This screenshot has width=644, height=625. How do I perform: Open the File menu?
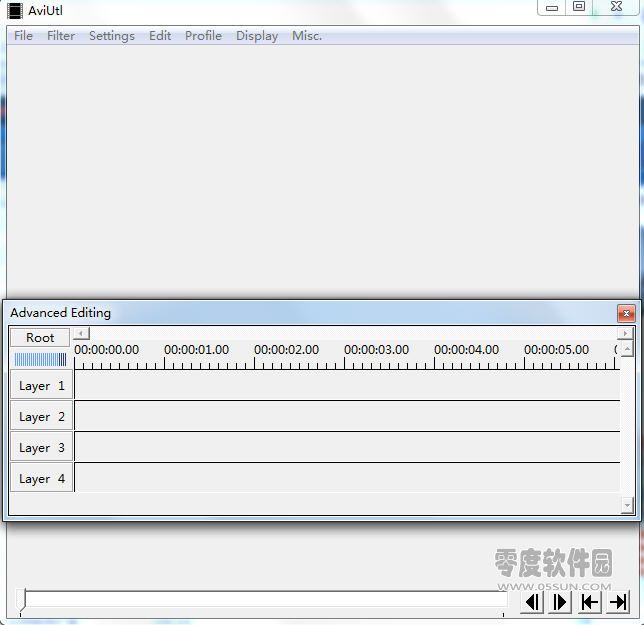(x=23, y=36)
